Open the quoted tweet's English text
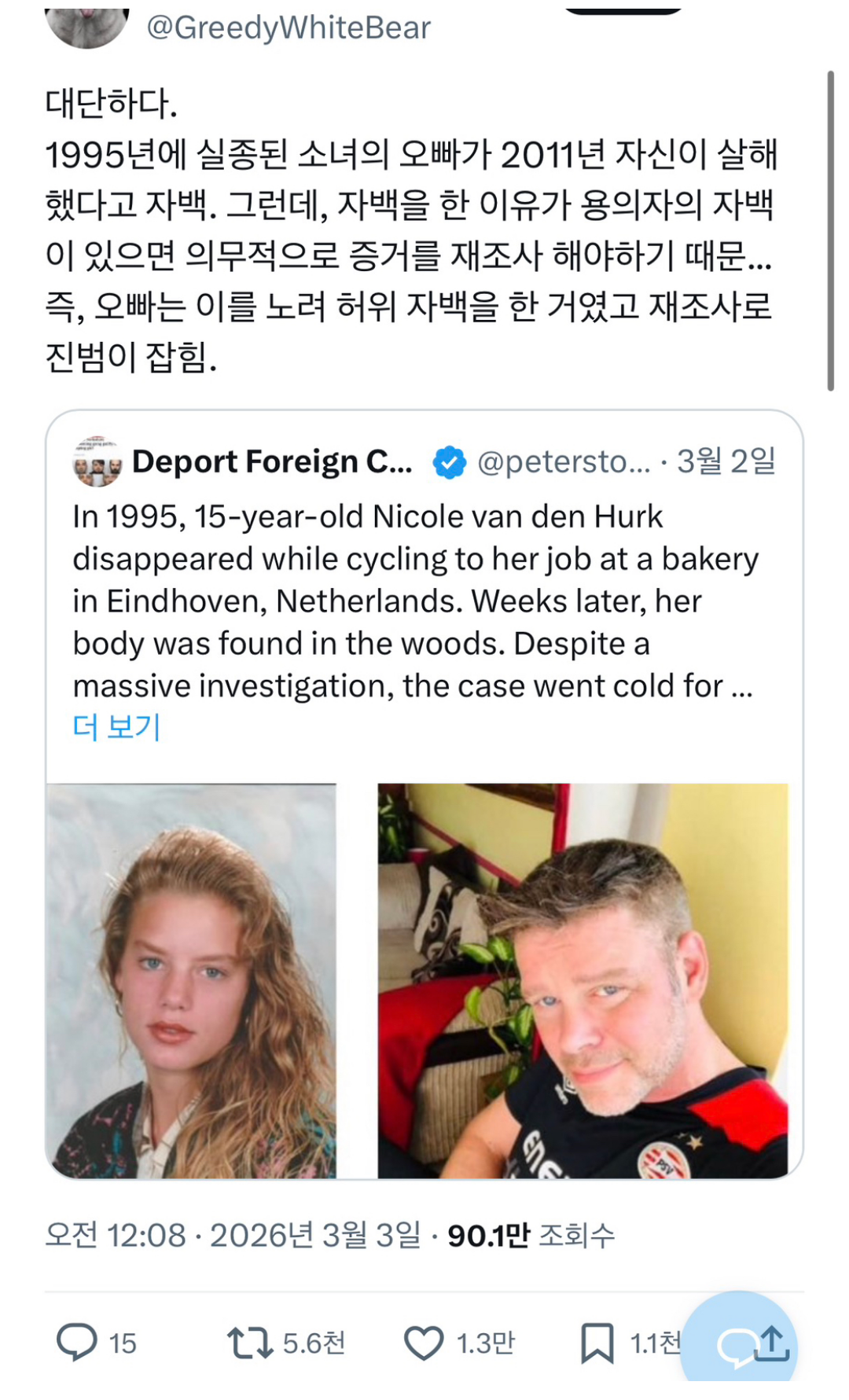 pos(415,601)
